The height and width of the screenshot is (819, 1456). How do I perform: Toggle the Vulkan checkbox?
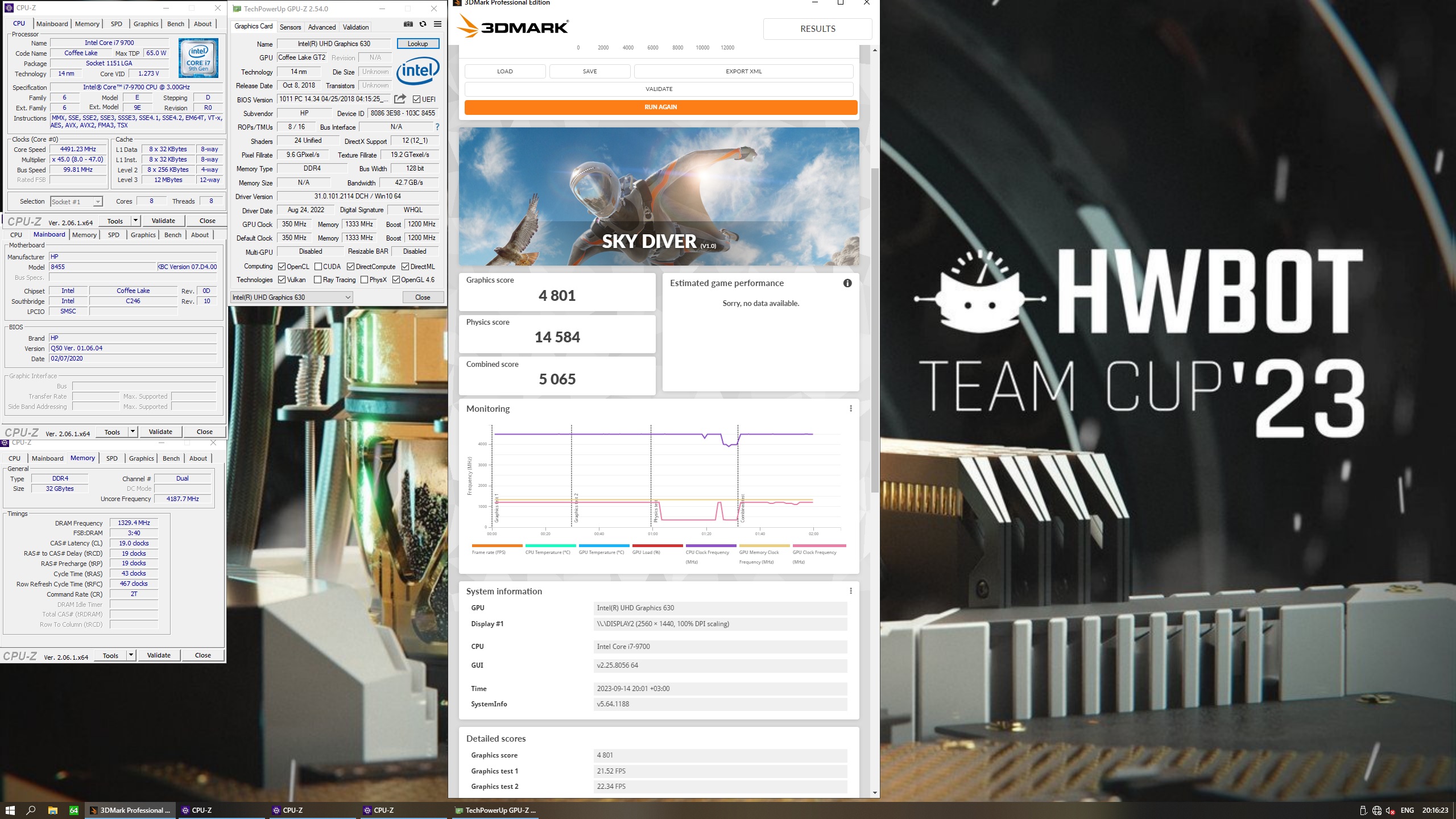coord(282,279)
